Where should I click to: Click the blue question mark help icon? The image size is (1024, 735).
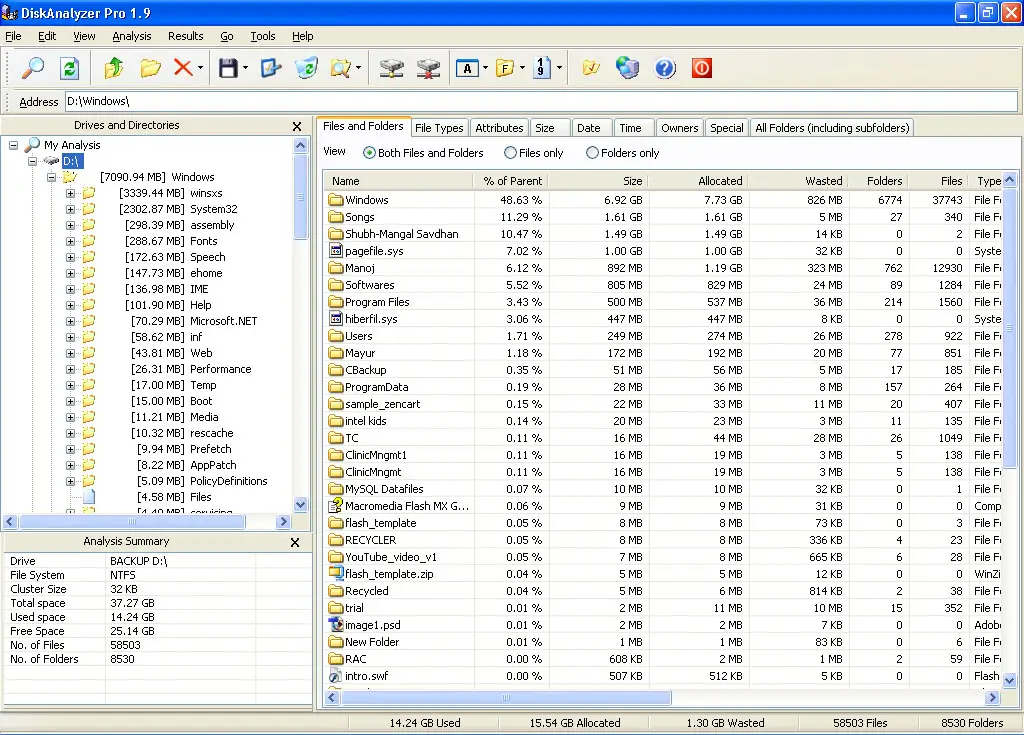click(665, 68)
